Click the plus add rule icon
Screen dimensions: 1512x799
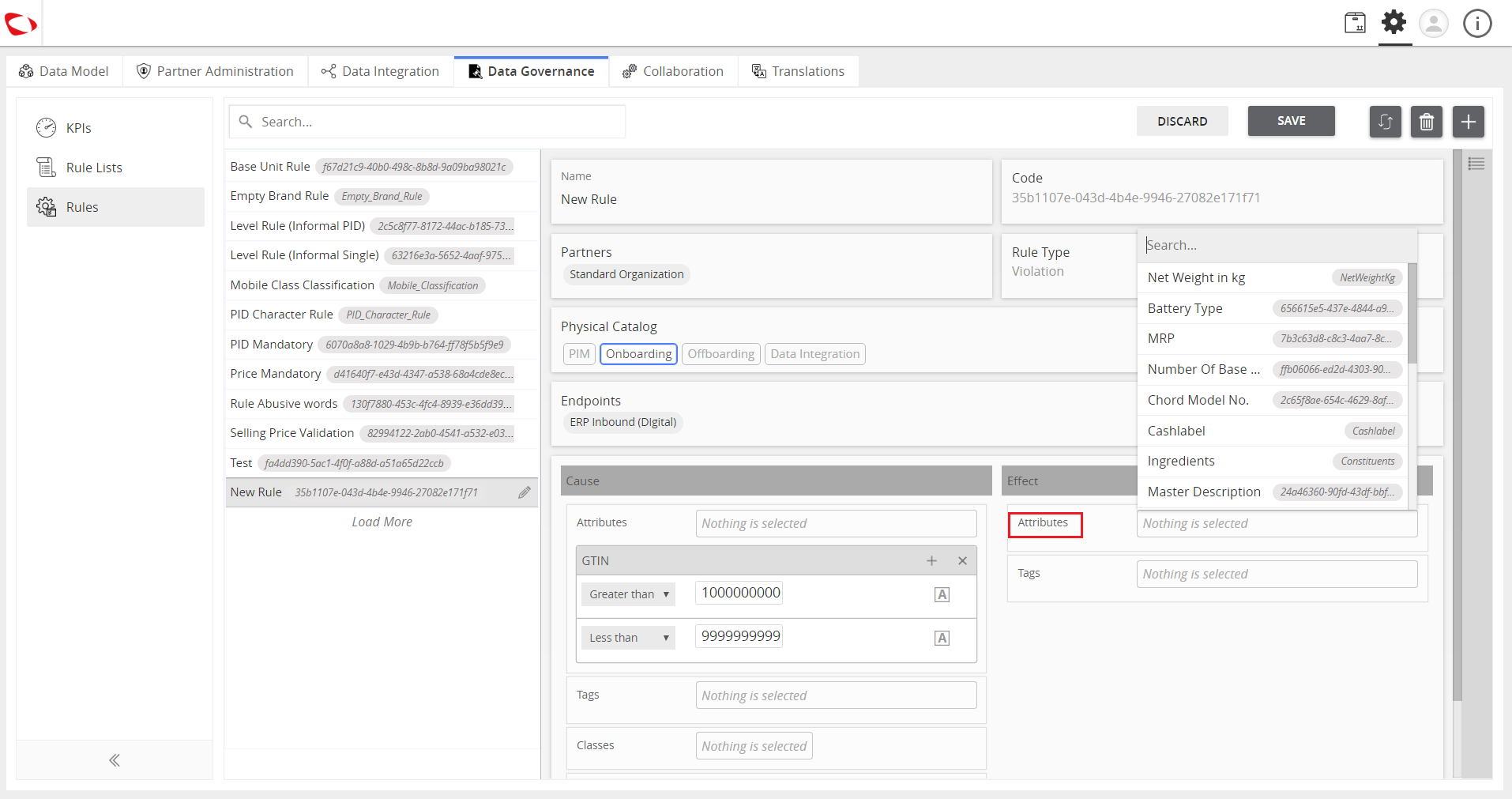pyautogui.click(x=1469, y=122)
